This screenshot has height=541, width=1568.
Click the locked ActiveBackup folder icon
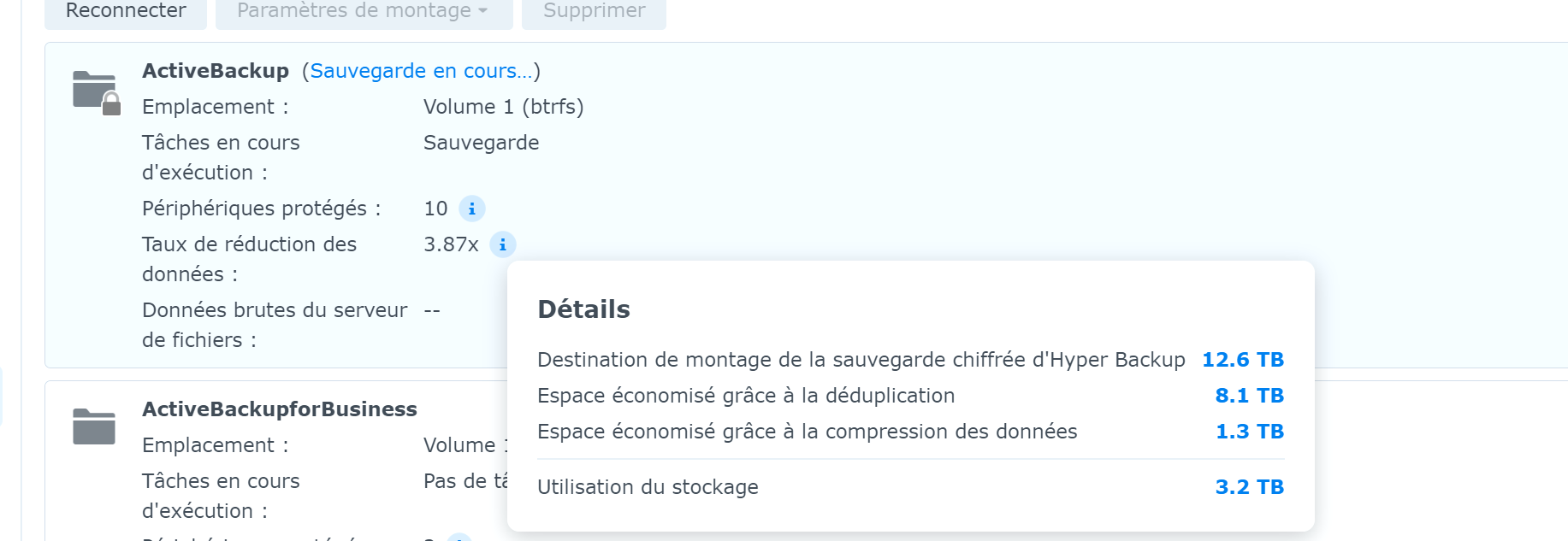(96, 91)
